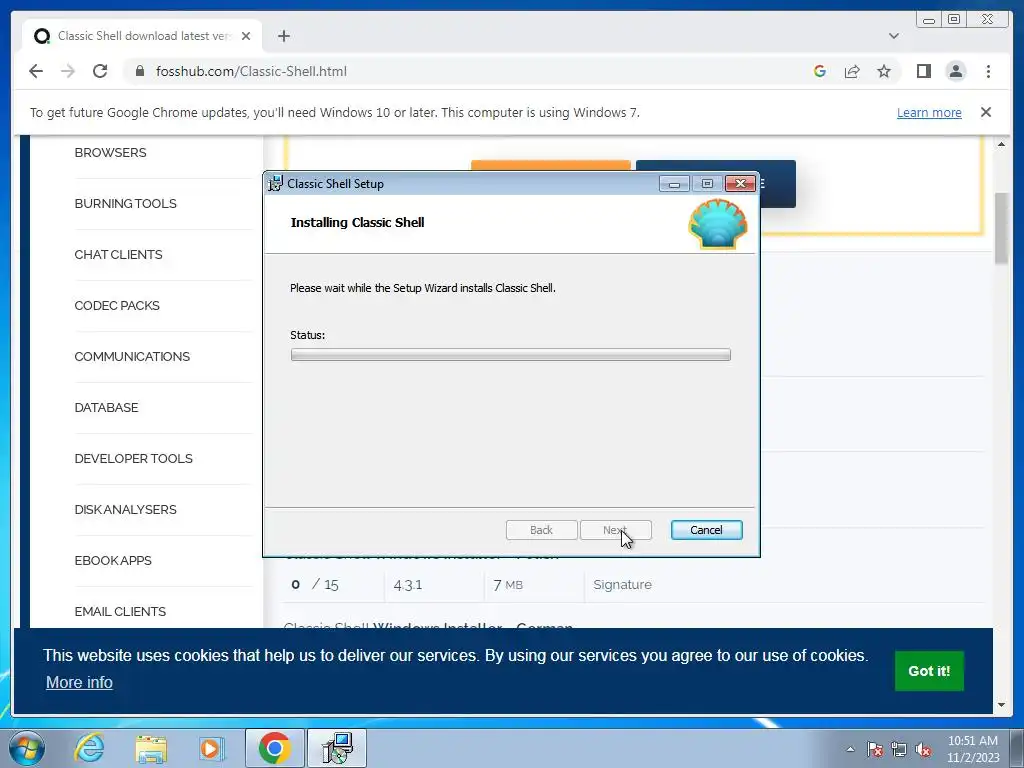Click the Signature link
Screen dimensions: 1024x768
(622, 584)
